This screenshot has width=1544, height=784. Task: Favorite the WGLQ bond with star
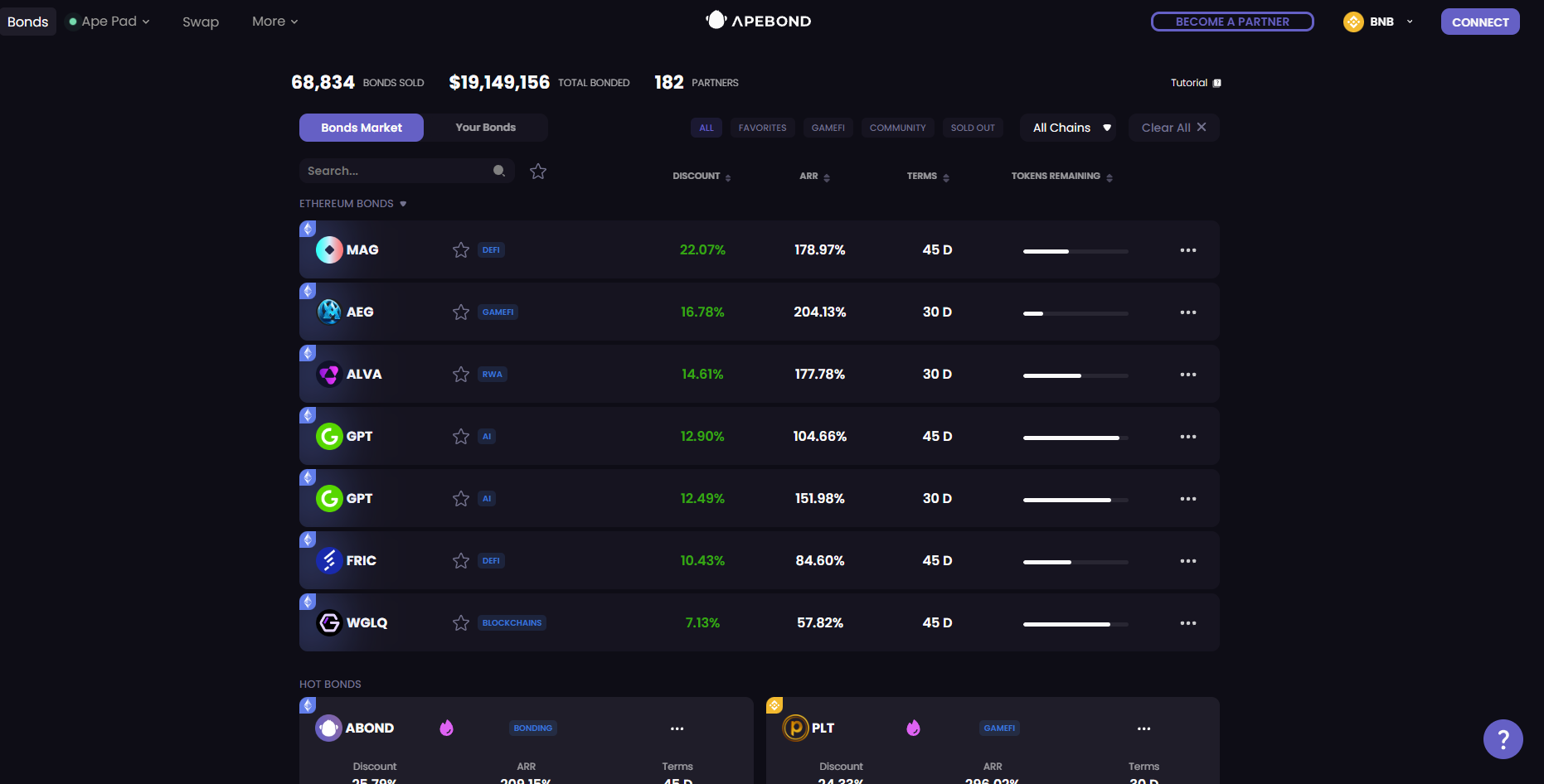461,622
